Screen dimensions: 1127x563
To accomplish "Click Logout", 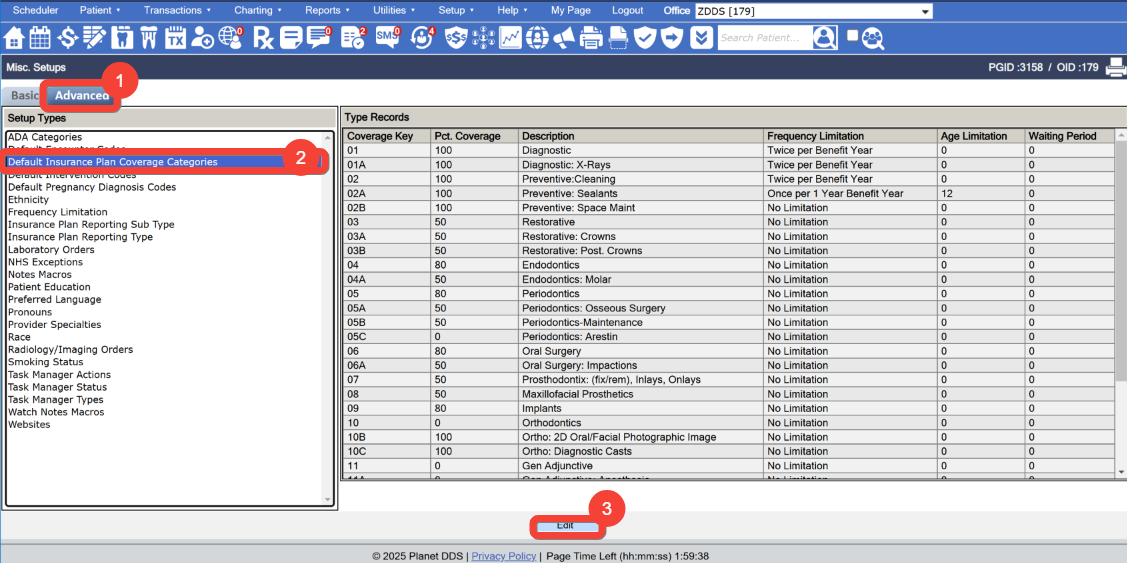I will pyautogui.click(x=627, y=11).
